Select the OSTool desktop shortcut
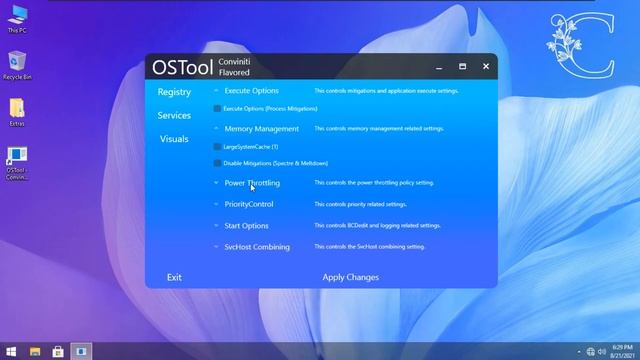This screenshot has height=360, width=640. pyautogui.click(x=17, y=163)
